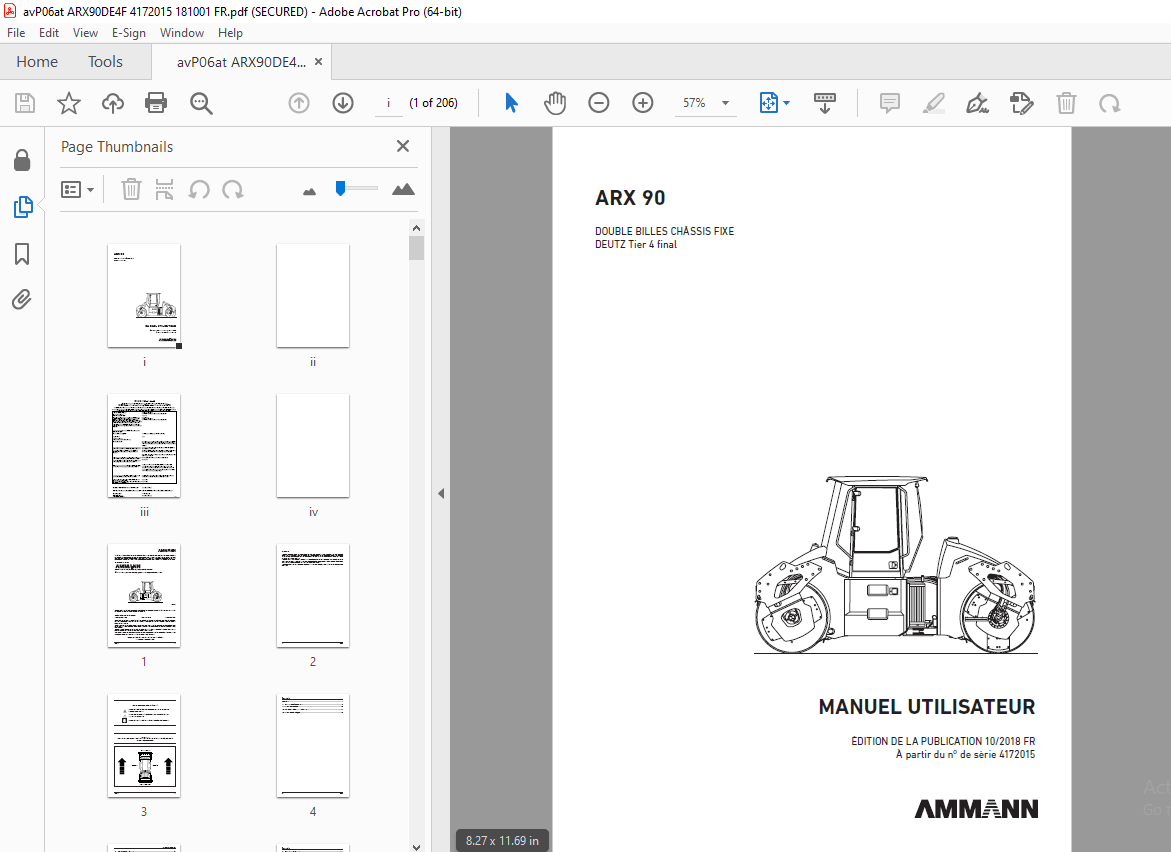Switch to the Home tab

pyautogui.click(x=37, y=62)
